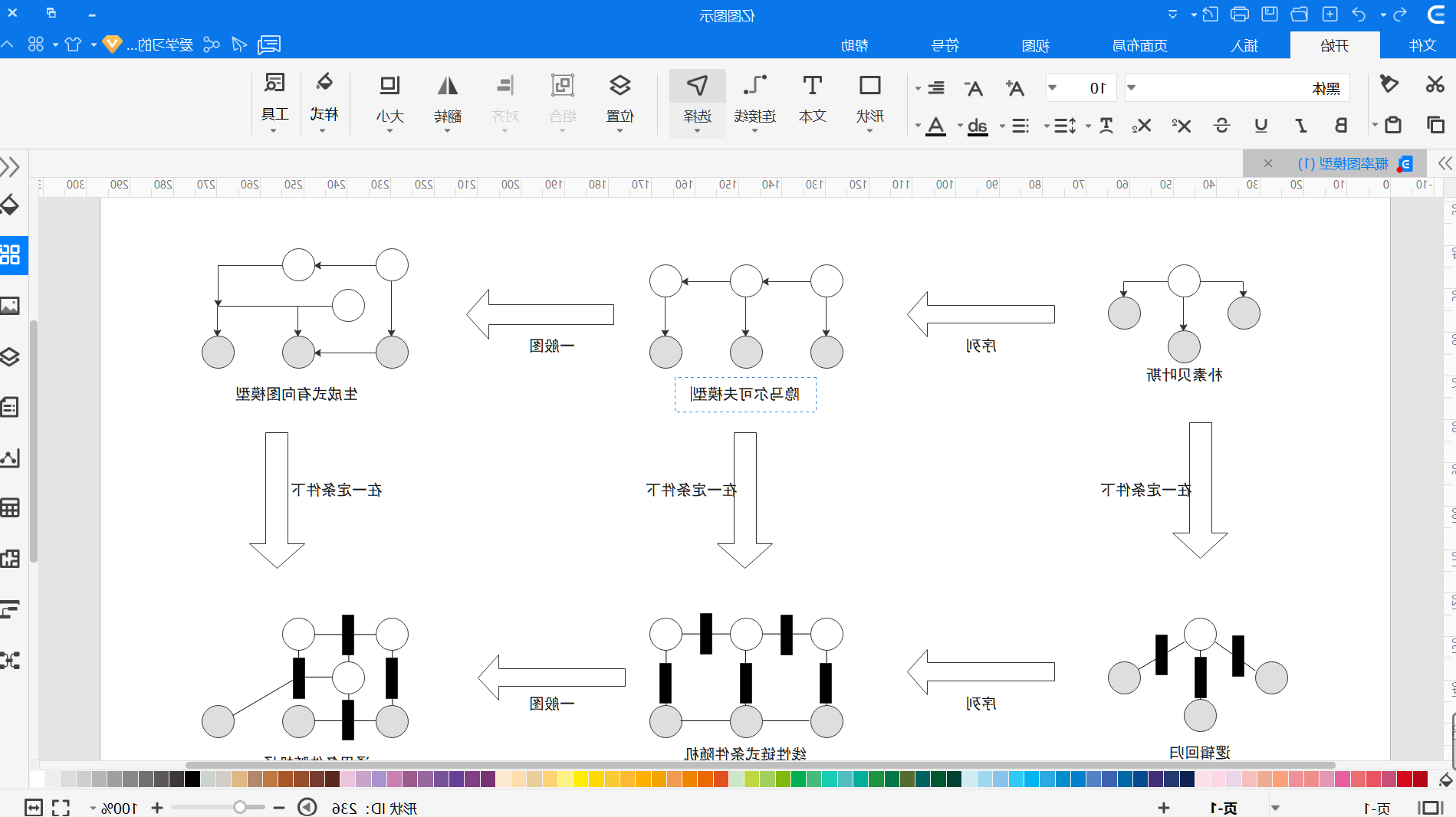The height and width of the screenshot is (817, 1456).
Task: Click the Save disk icon in title bar
Action: [1270, 14]
